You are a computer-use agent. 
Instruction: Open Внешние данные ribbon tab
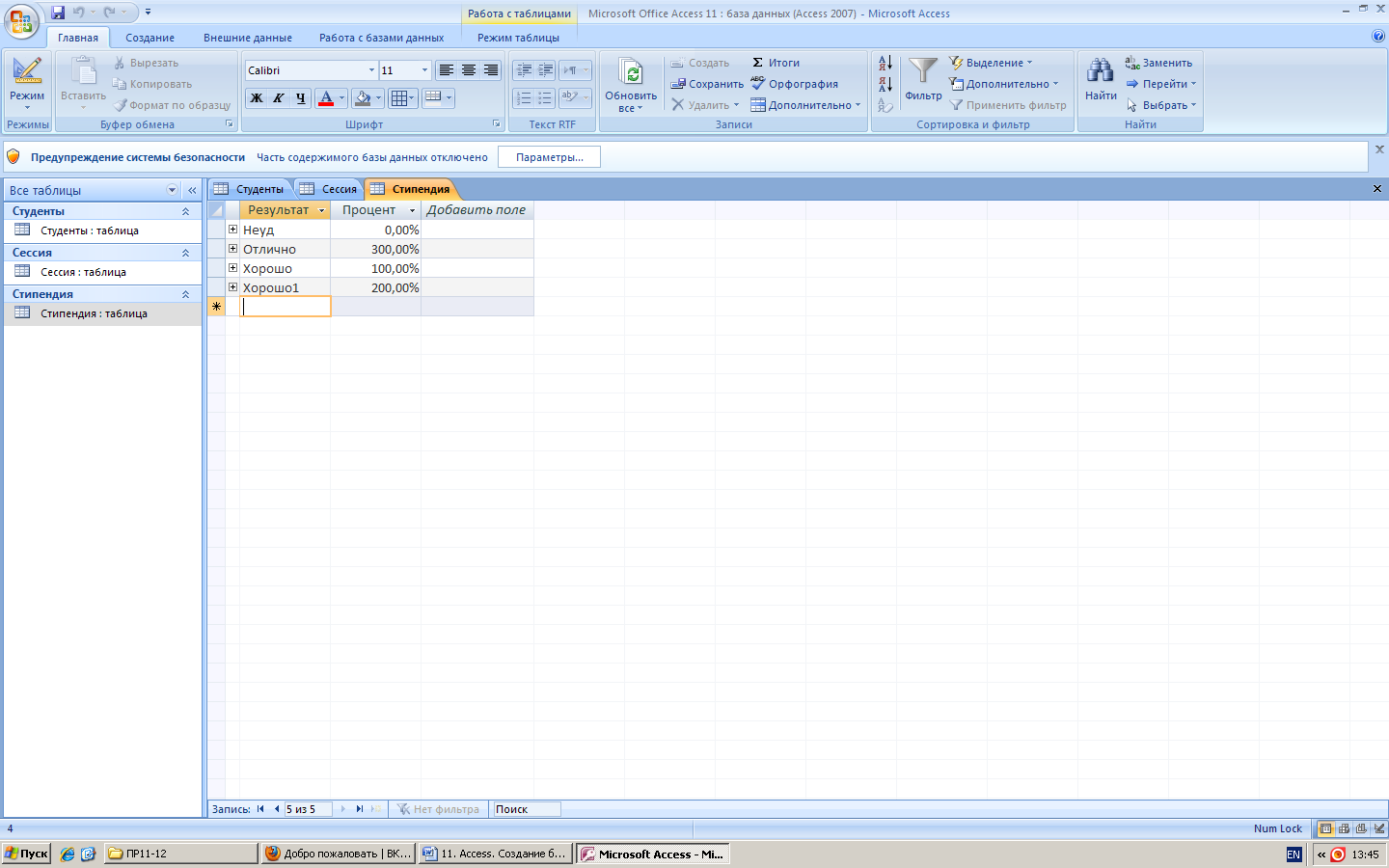click(x=248, y=38)
